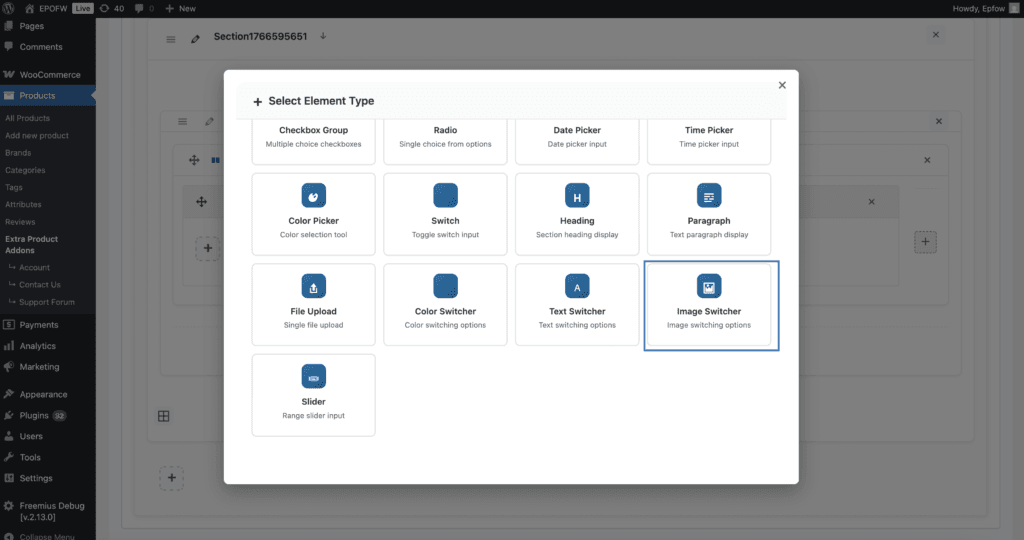Select the Checkbox Group element

tap(314, 137)
